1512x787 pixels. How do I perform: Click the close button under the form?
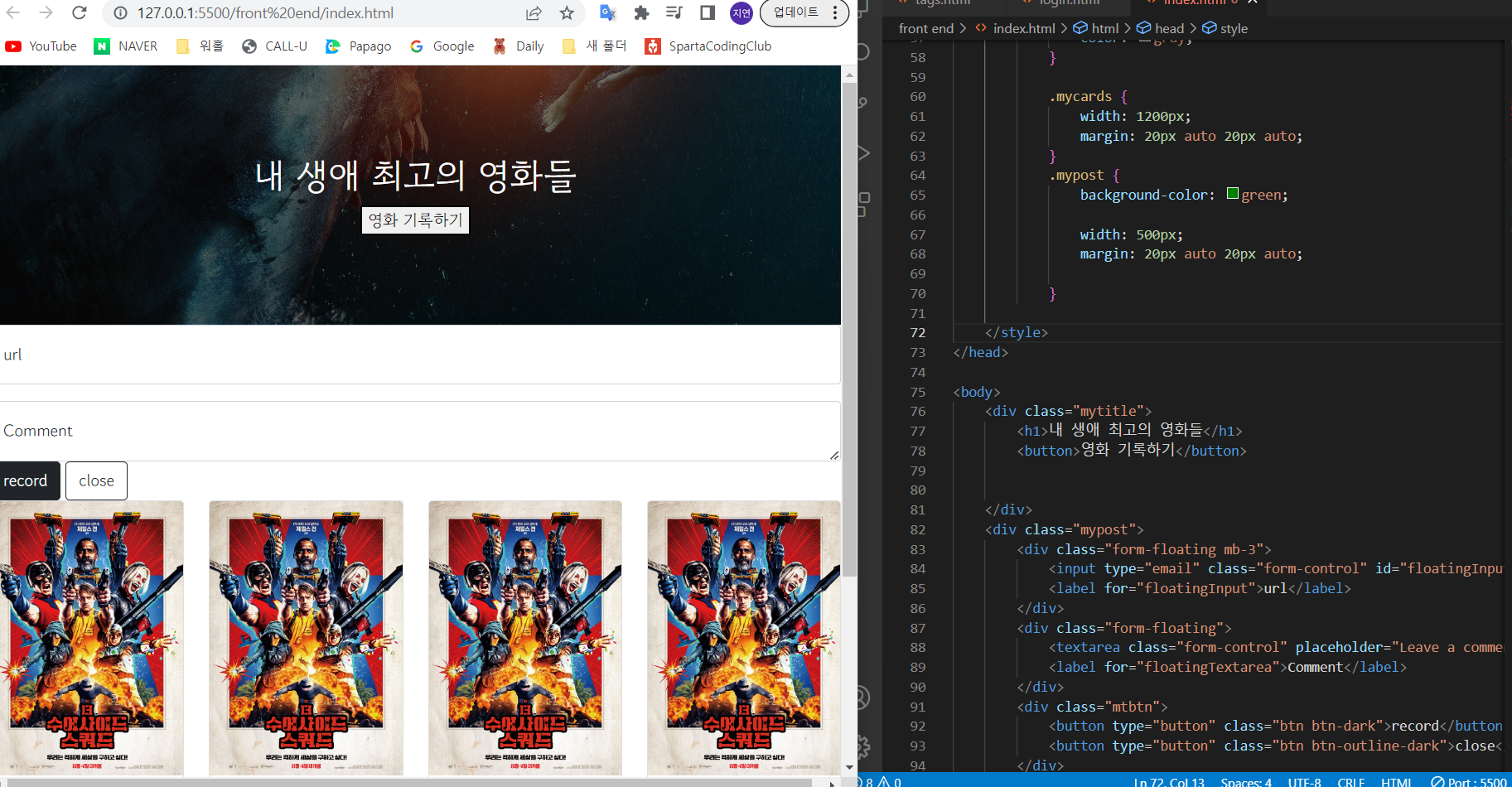point(96,480)
